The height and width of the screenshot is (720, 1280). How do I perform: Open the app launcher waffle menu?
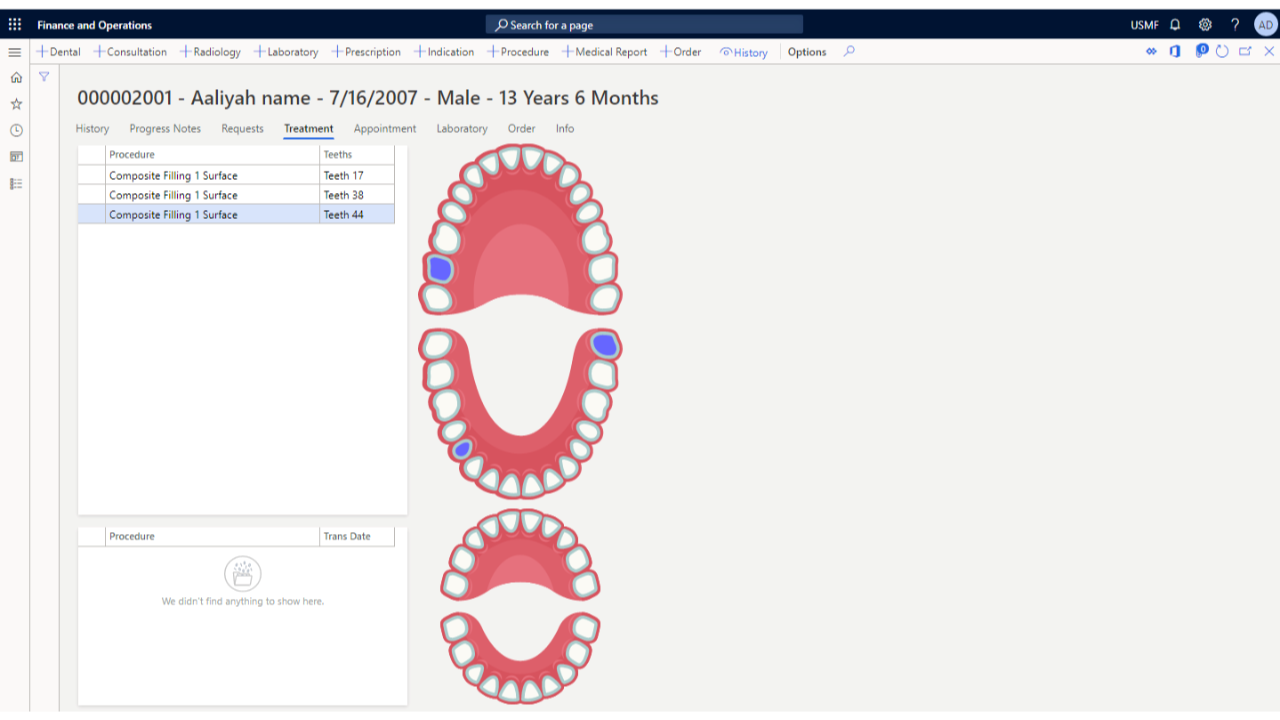(15, 25)
